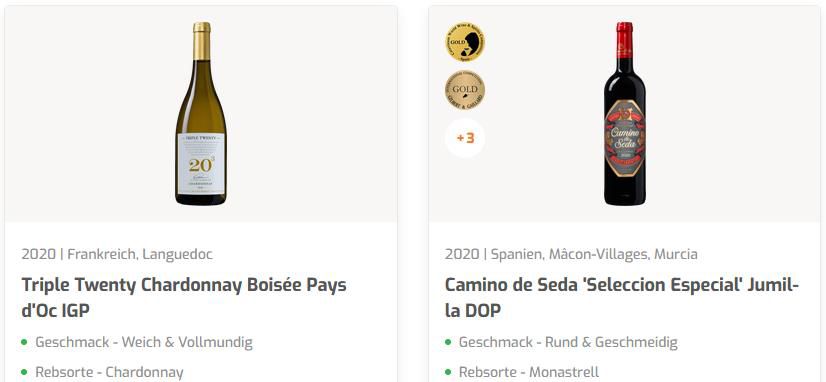Open the Triple Twenty Chardonnay bottle image
The image size is (826, 382).
[x=201, y=113]
